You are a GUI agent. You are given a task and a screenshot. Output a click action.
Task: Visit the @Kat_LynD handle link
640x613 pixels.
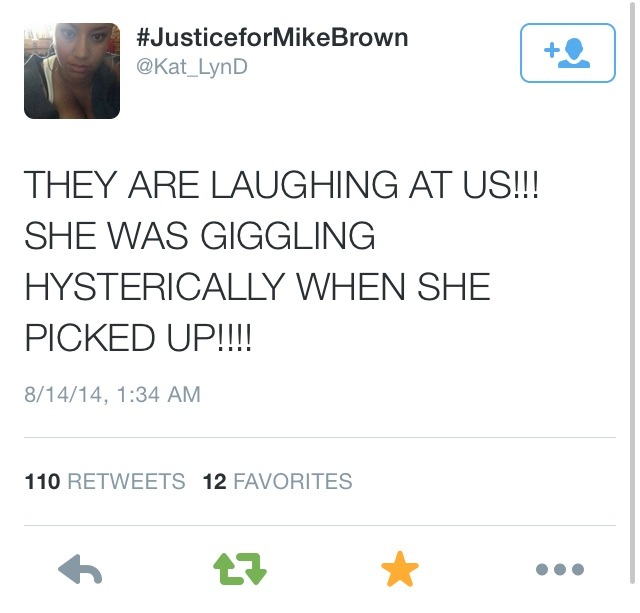[192, 67]
